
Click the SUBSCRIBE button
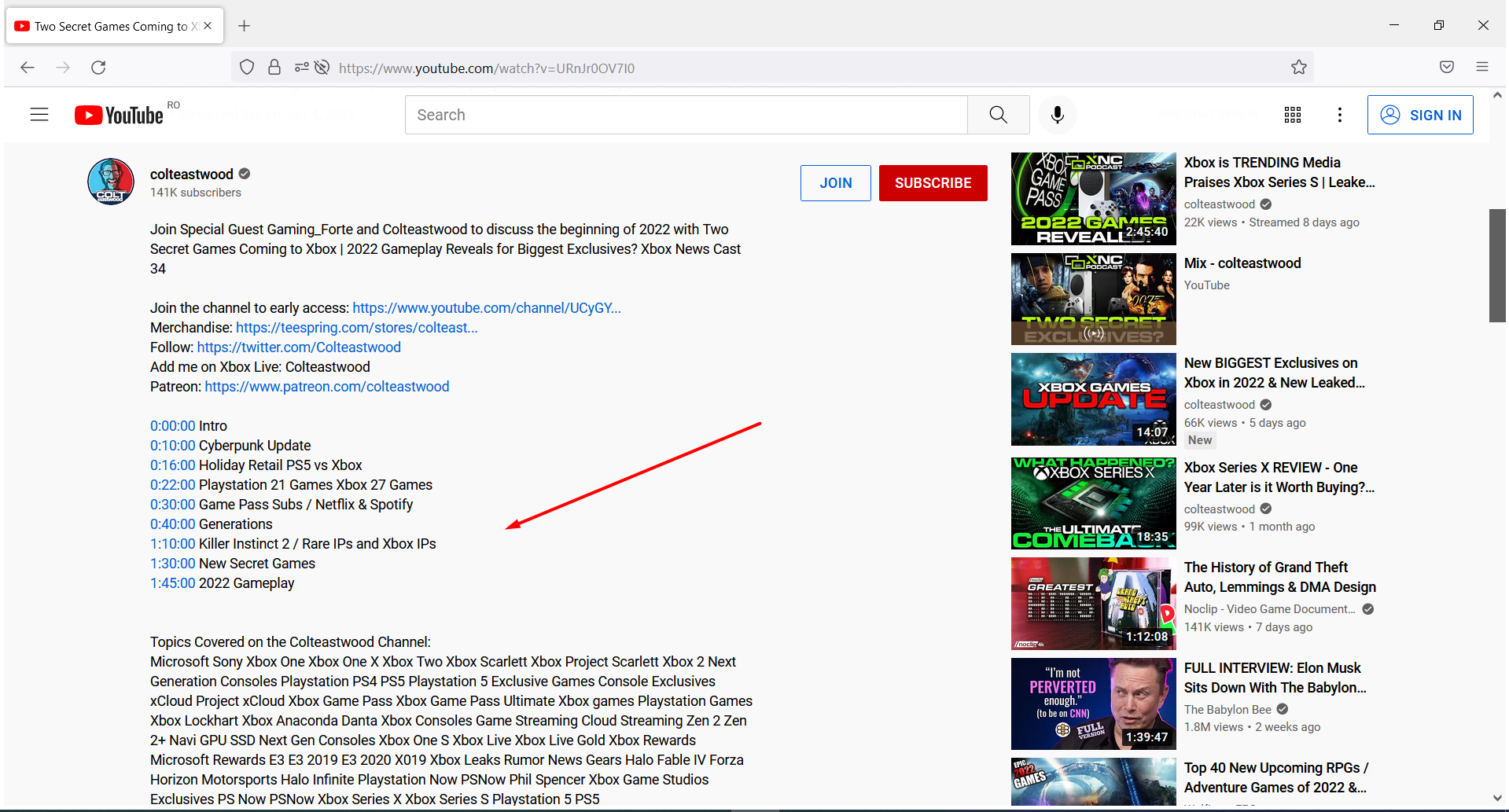tap(933, 182)
